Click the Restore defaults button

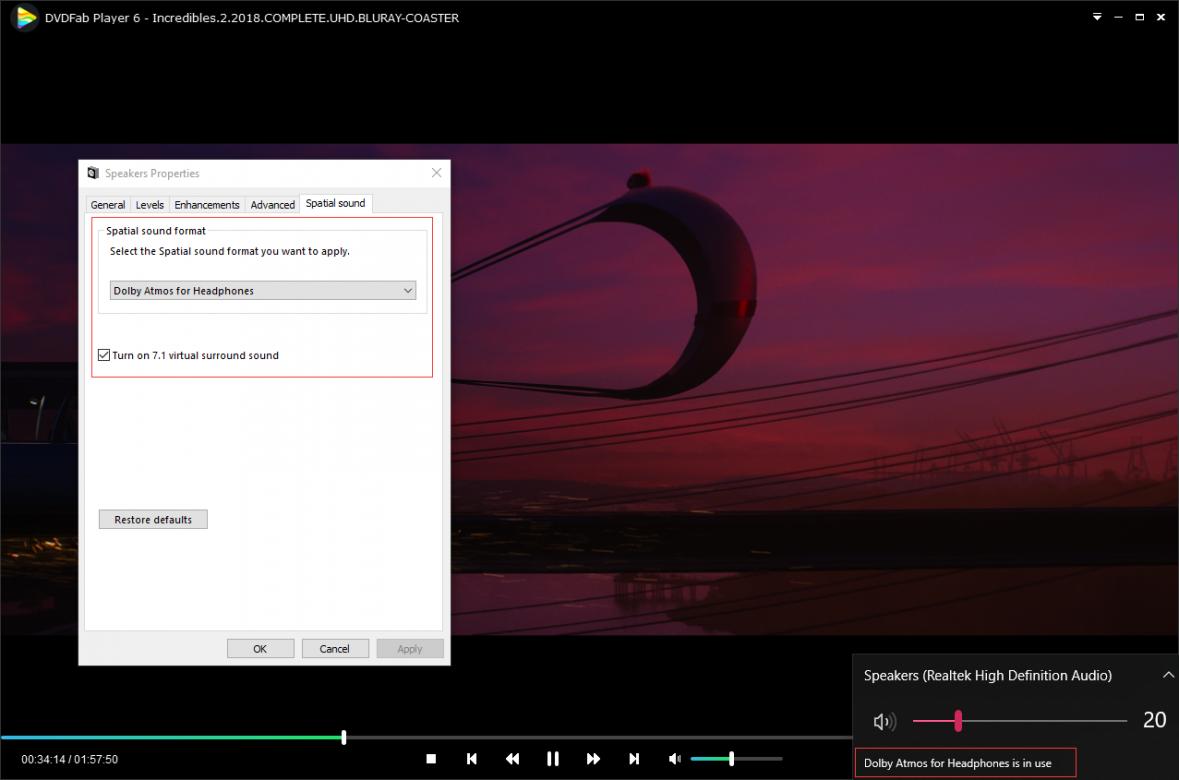pos(153,520)
